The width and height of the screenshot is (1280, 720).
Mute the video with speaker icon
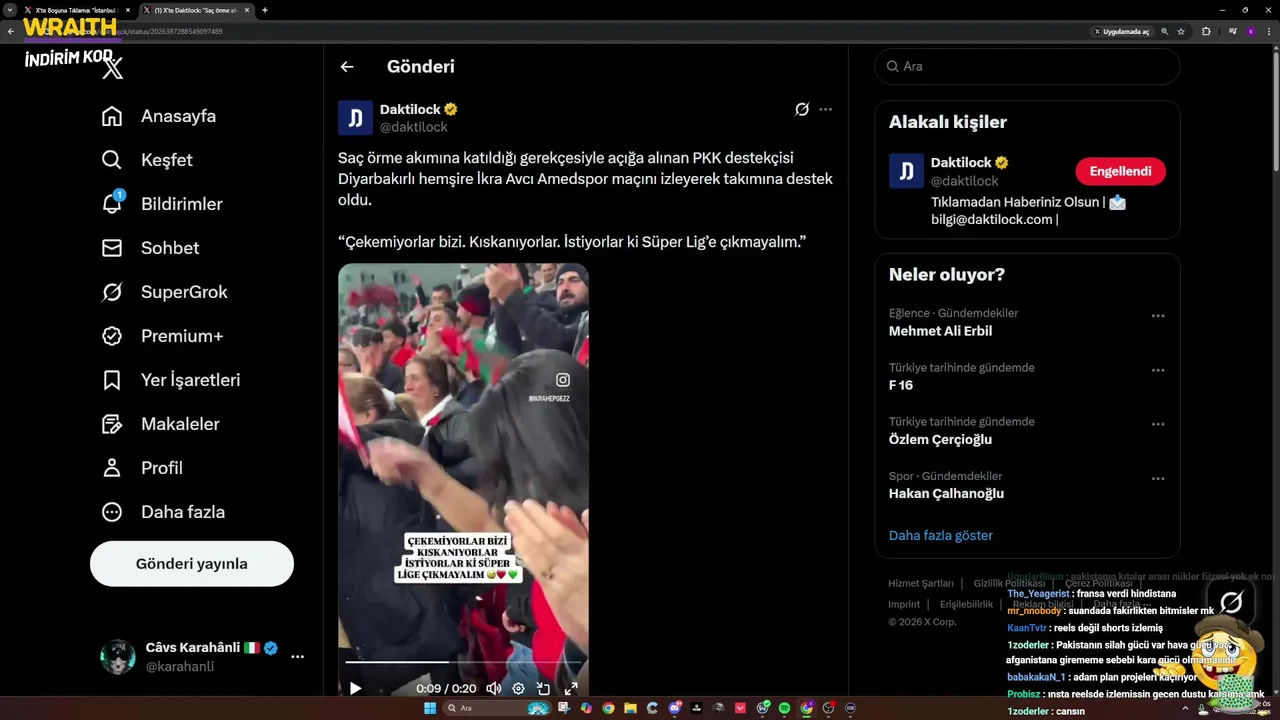point(493,688)
